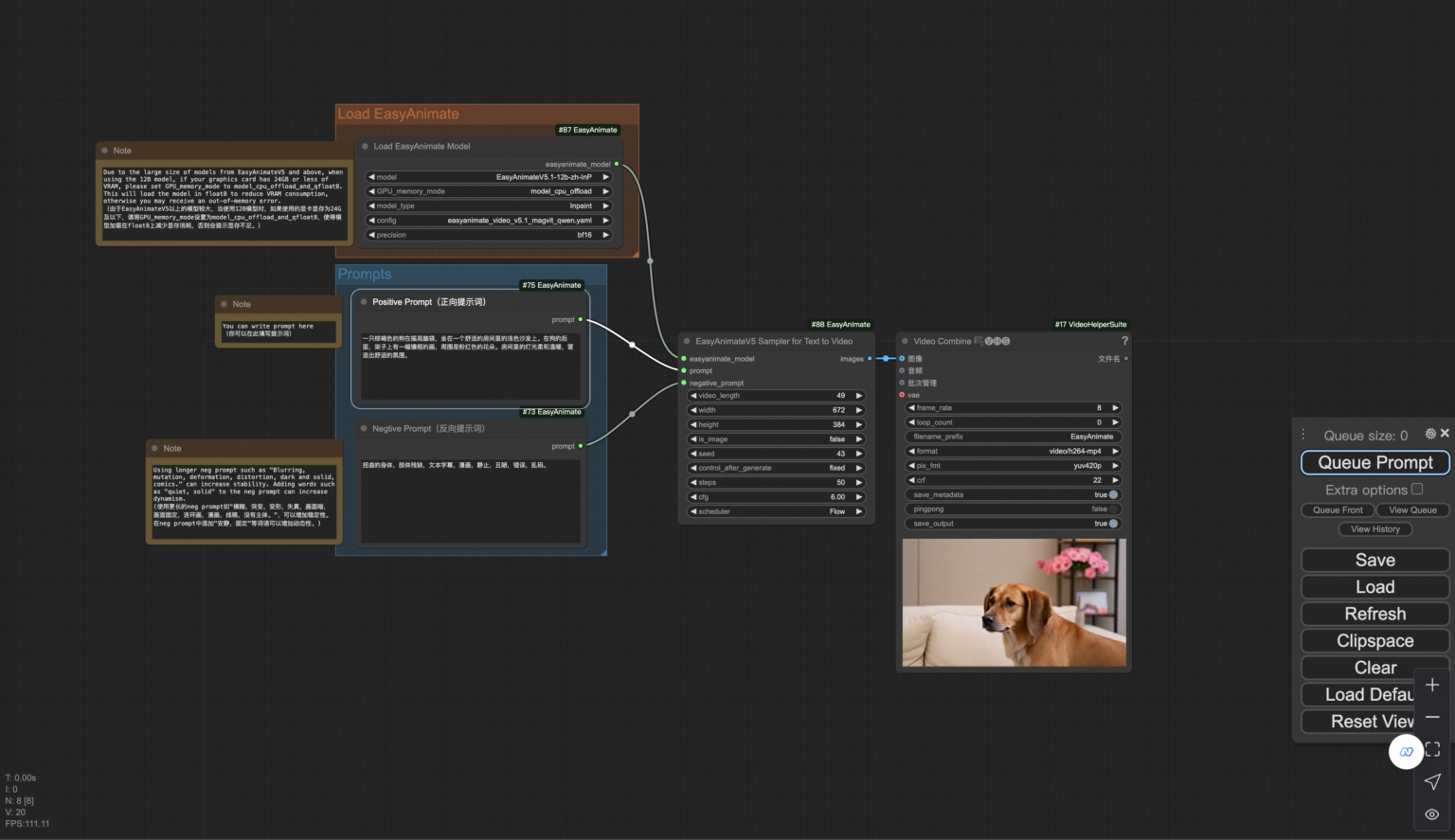Open View History
Viewport: 1455px width, 840px height.
[x=1374, y=528]
